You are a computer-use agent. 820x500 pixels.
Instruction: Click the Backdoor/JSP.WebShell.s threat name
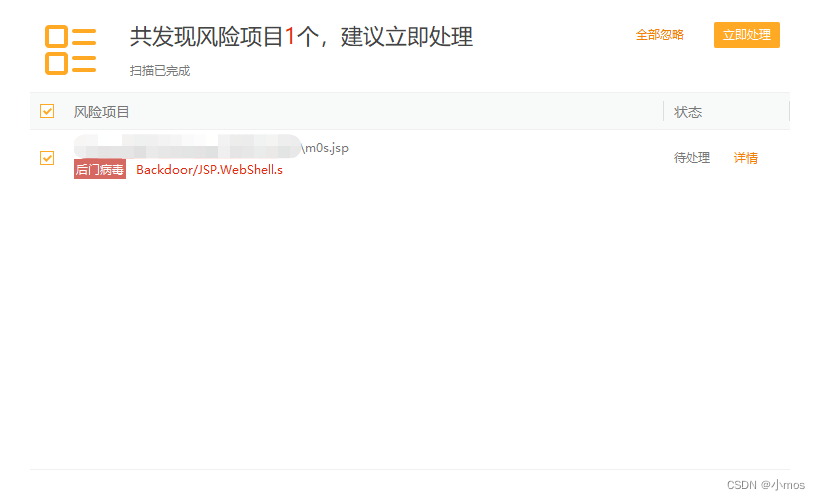point(209,170)
